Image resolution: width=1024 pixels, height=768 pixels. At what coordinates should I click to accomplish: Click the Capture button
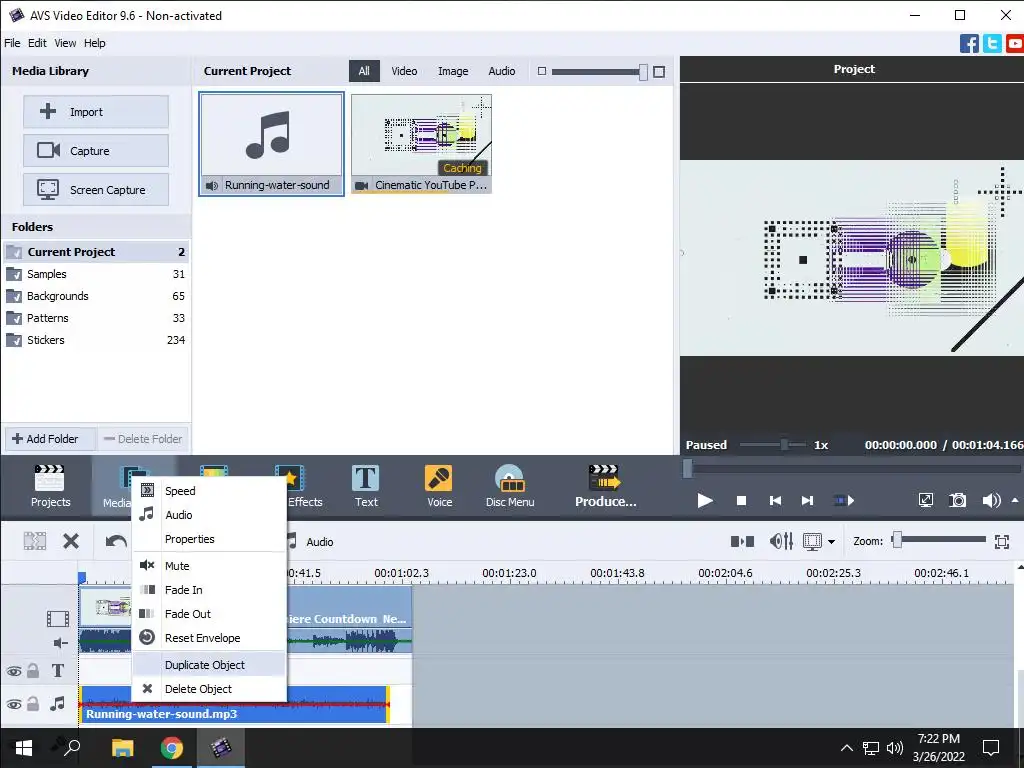96,151
